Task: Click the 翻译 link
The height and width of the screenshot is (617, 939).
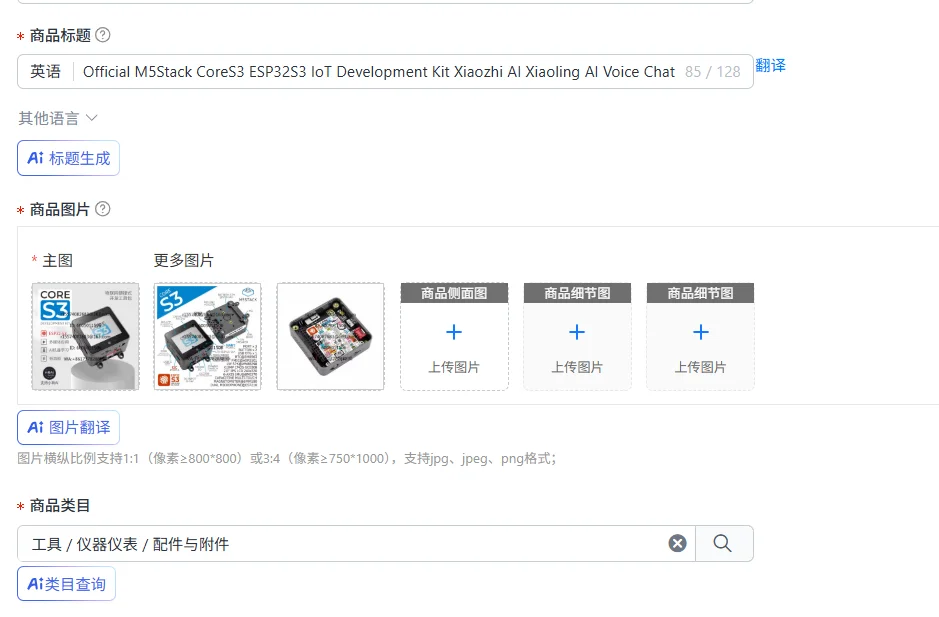Action: pyautogui.click(x=770, y=65)
